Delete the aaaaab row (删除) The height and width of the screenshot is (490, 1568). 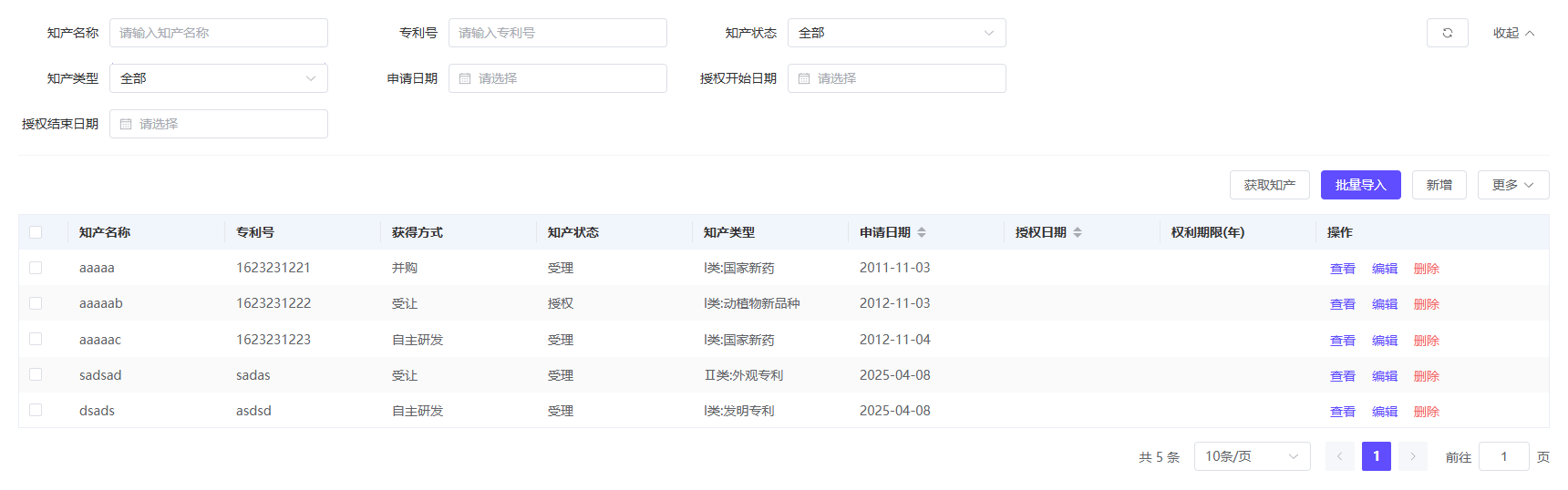pos(1427,304)
